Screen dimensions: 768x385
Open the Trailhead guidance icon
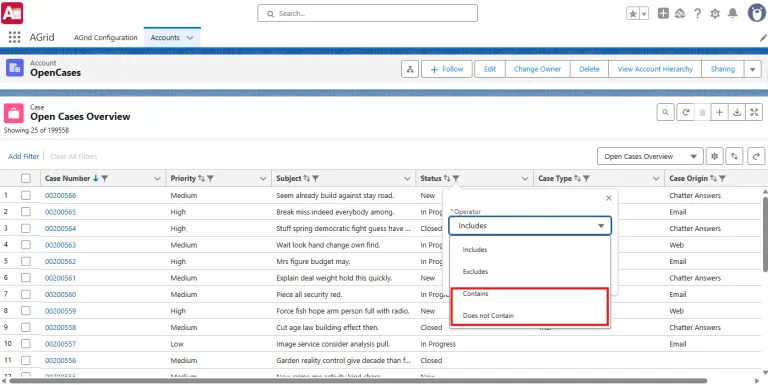point(680,14)
